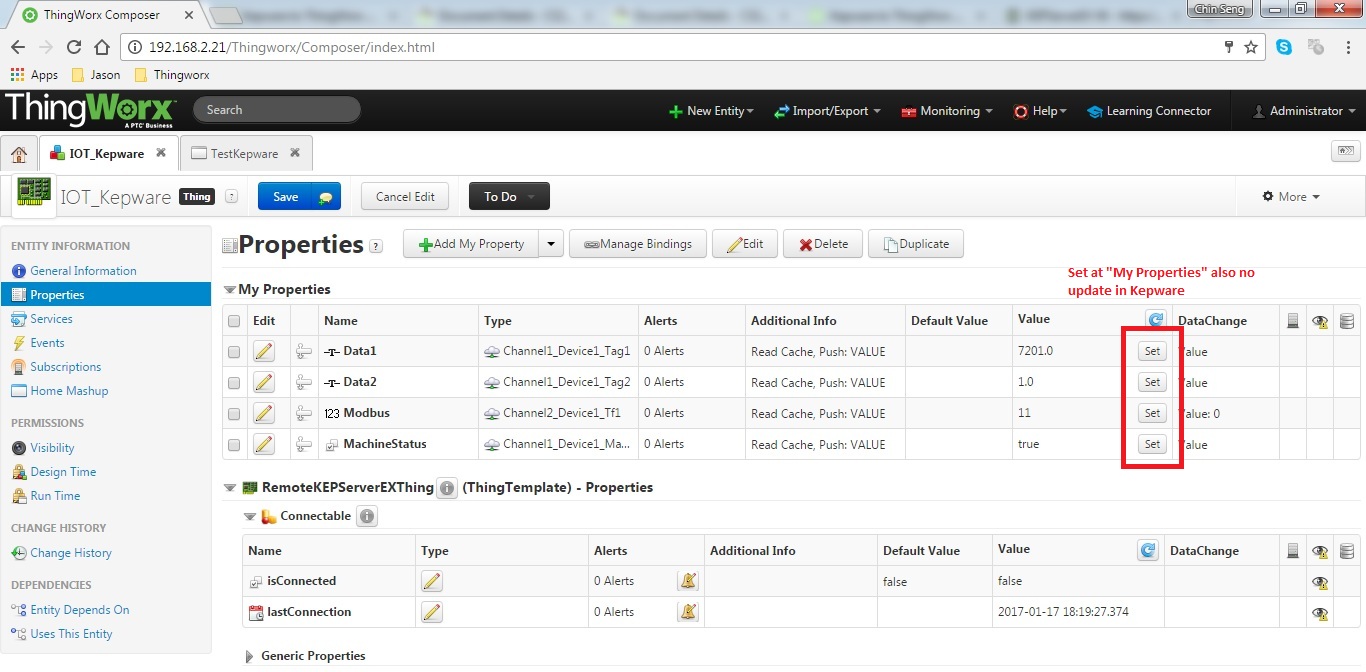Open the To Do dropdown
1366x672 pixels.
509,197
